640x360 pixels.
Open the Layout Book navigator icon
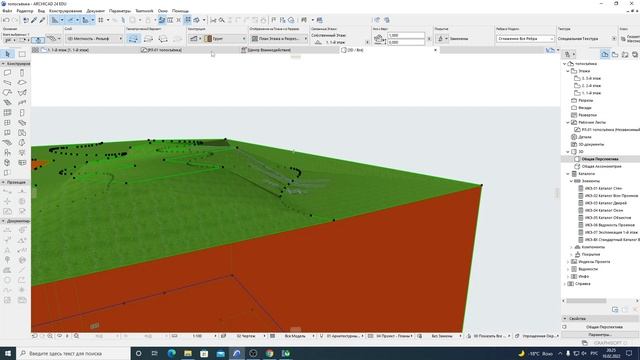[x=625, y=54]
